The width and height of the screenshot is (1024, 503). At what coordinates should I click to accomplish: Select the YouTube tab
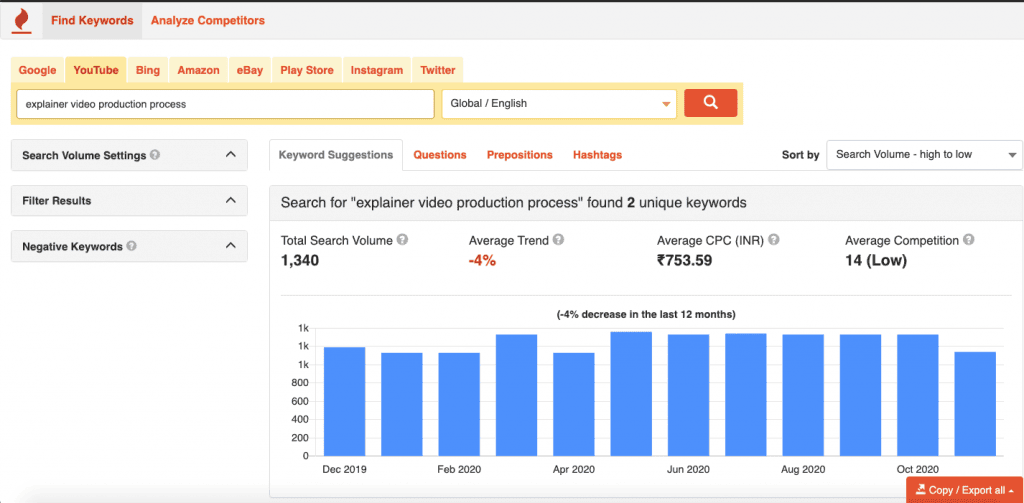96,70
